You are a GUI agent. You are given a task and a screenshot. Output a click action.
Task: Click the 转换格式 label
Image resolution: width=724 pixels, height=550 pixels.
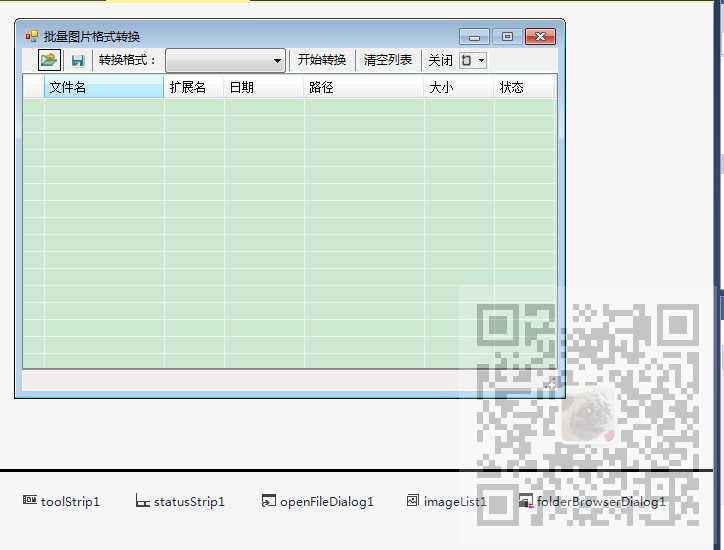click(x=127, y=60)
